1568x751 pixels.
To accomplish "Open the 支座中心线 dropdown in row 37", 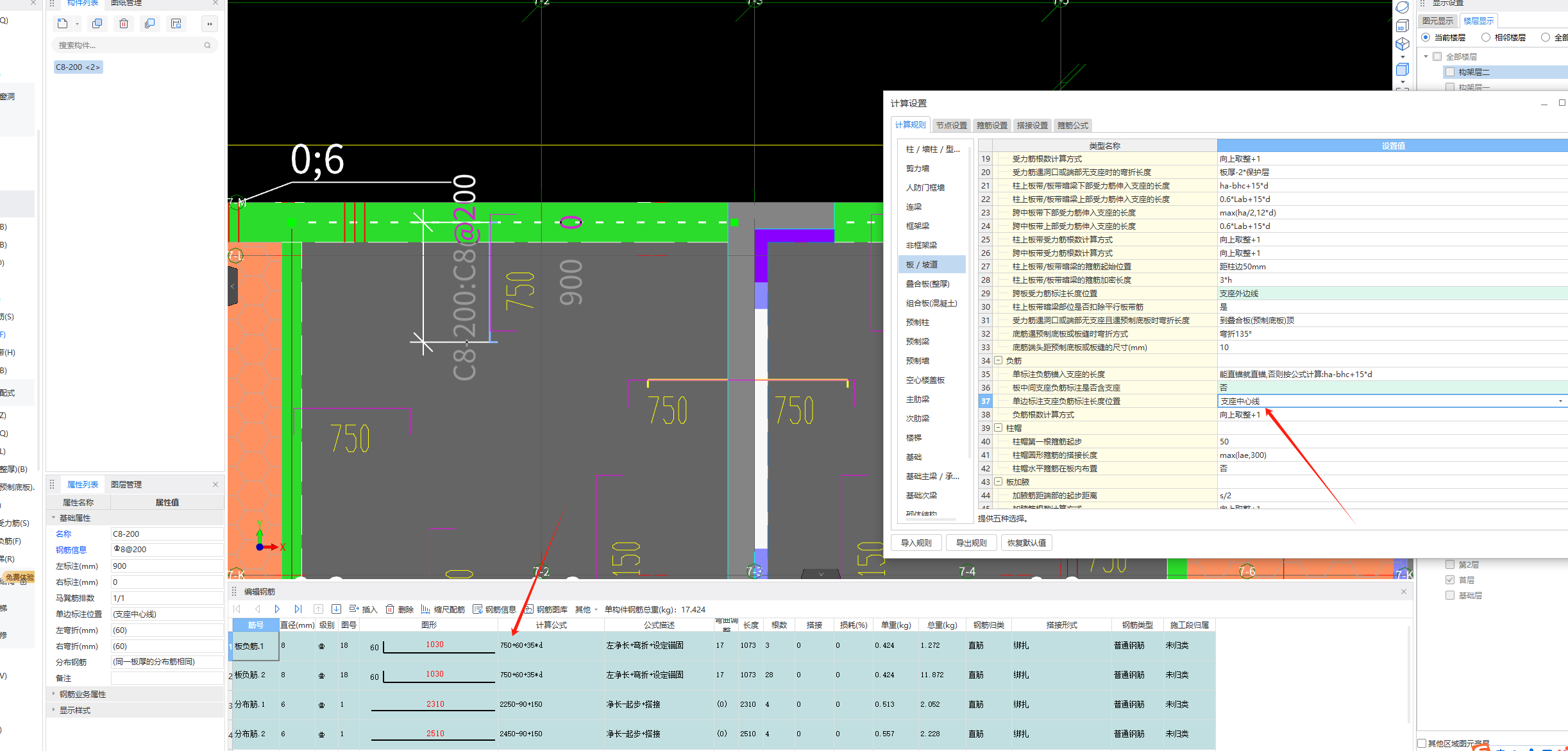I will [1560, 401].
